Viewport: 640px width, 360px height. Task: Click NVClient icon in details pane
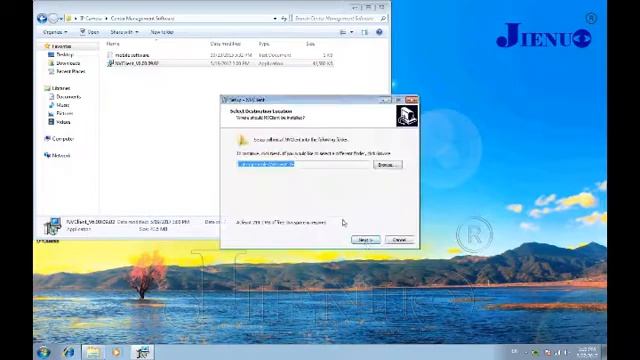[53, 226]
